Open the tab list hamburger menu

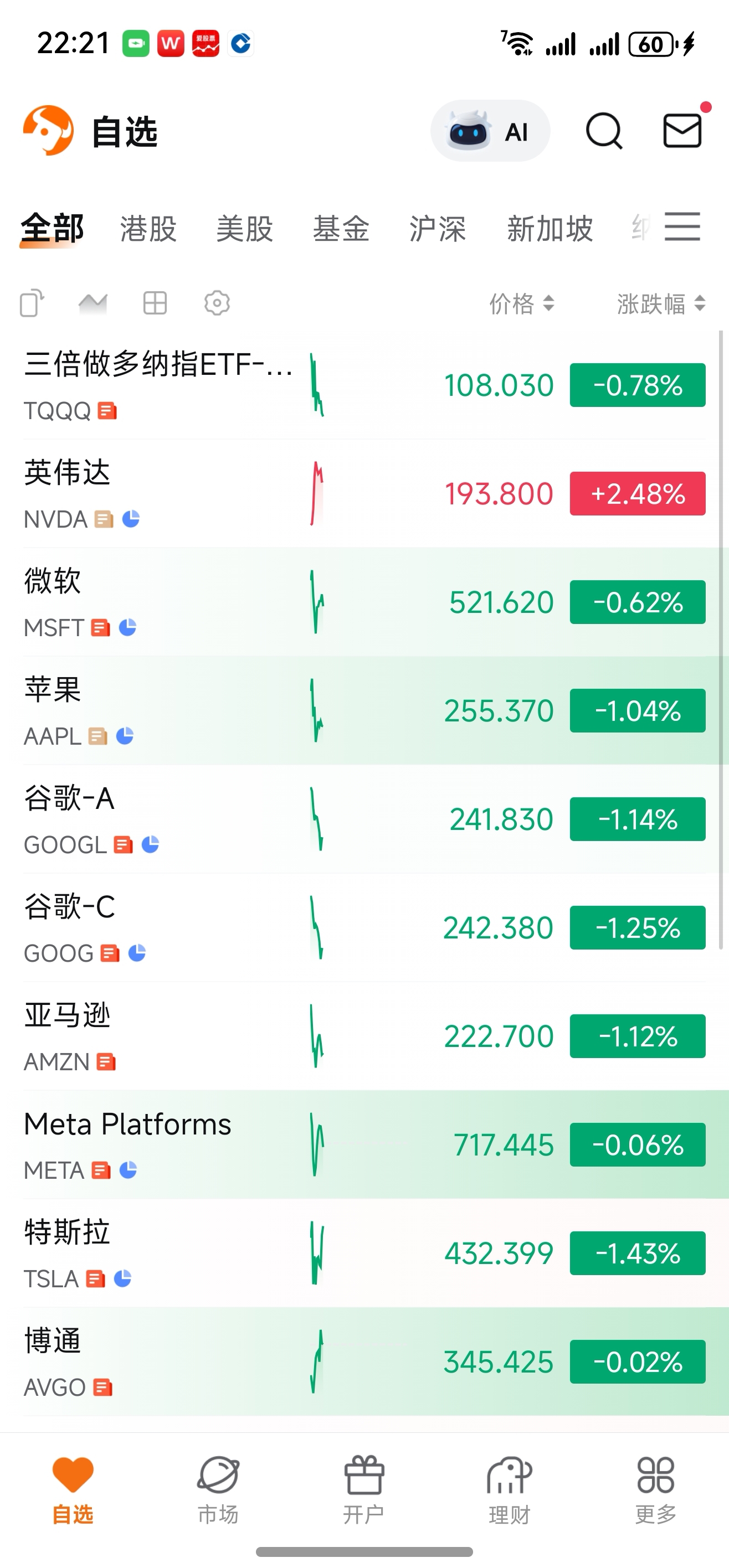click(682, 227)
